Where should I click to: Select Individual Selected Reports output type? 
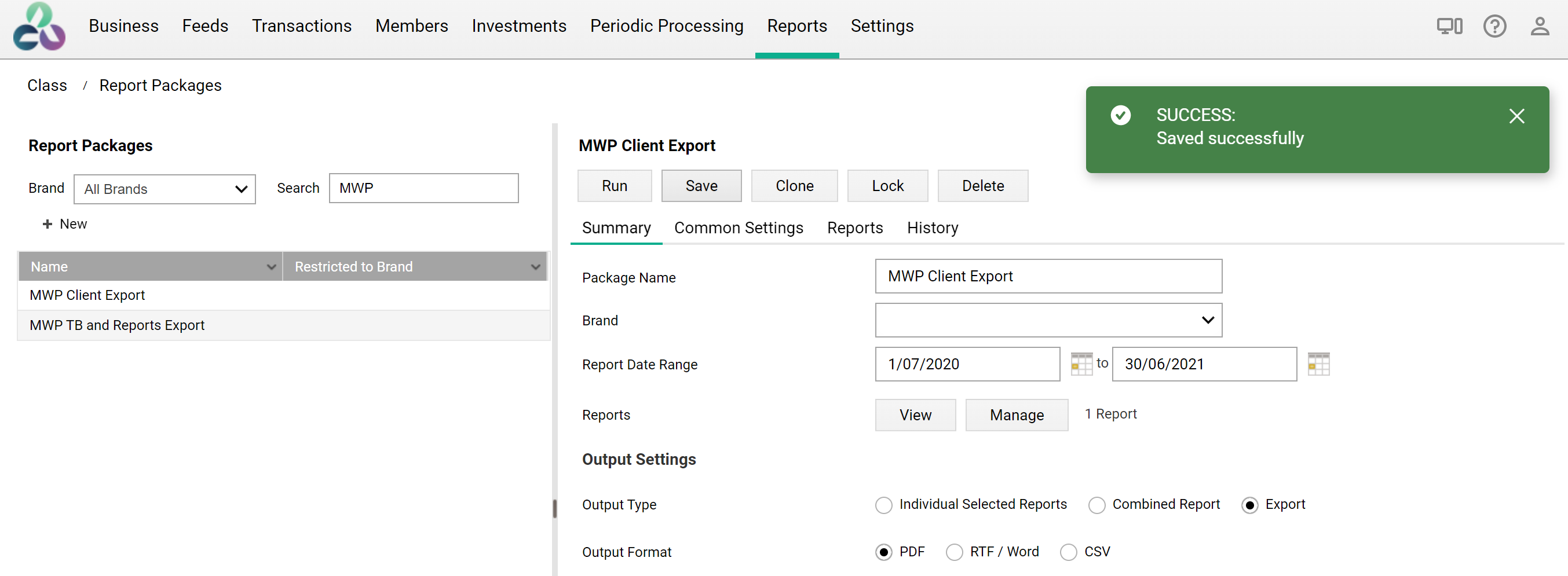[883, 505]
